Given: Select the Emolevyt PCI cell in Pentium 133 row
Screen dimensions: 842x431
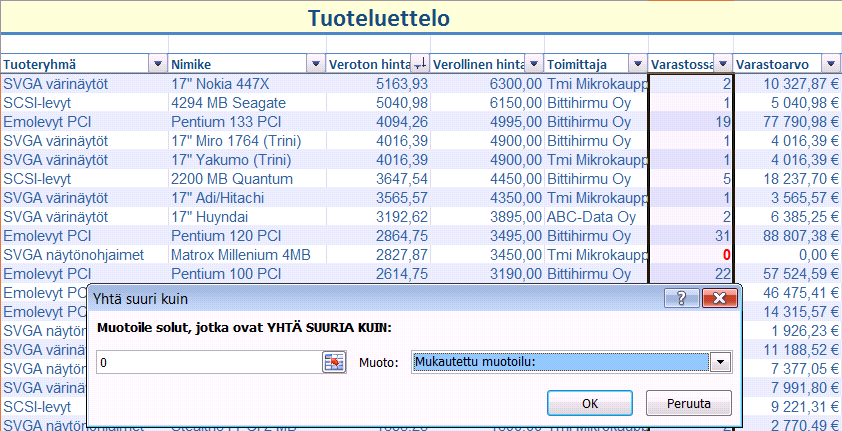Looking at the screenshot, I should coord(85,122).
